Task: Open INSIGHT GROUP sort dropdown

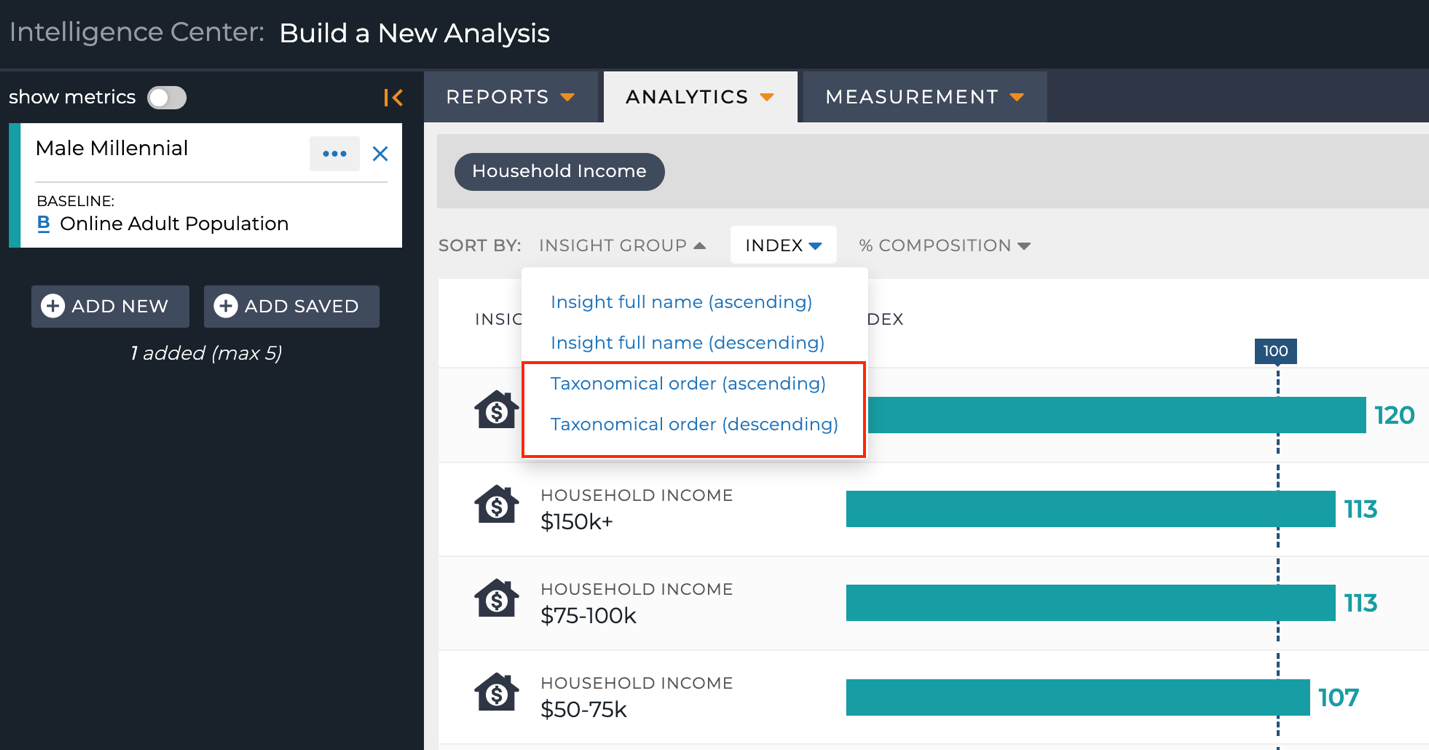Action: [x=622, y=245]
